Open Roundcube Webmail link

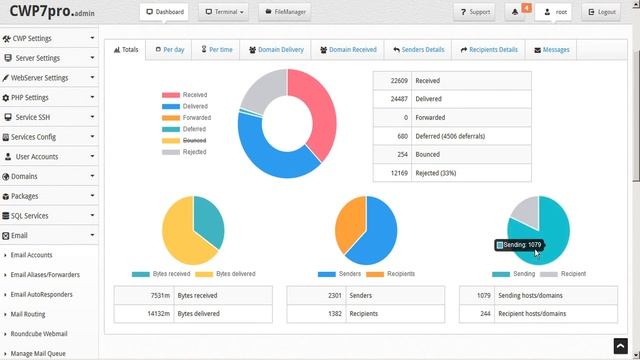(39, 334)
